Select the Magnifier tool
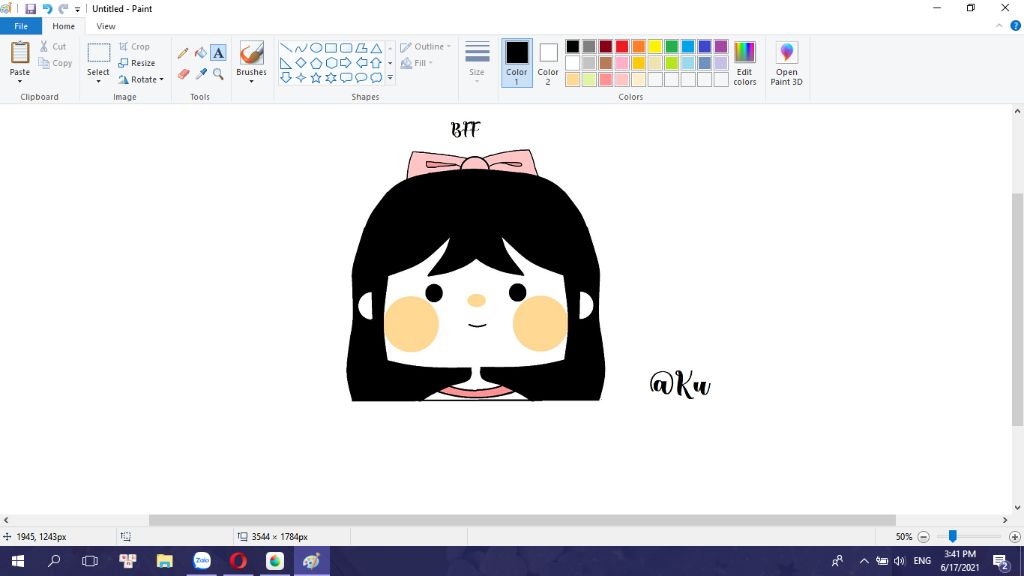 point(218,74)
